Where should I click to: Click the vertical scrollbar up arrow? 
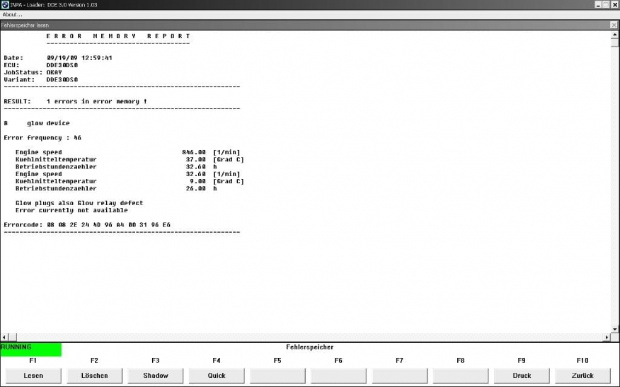tap(614, 35)
